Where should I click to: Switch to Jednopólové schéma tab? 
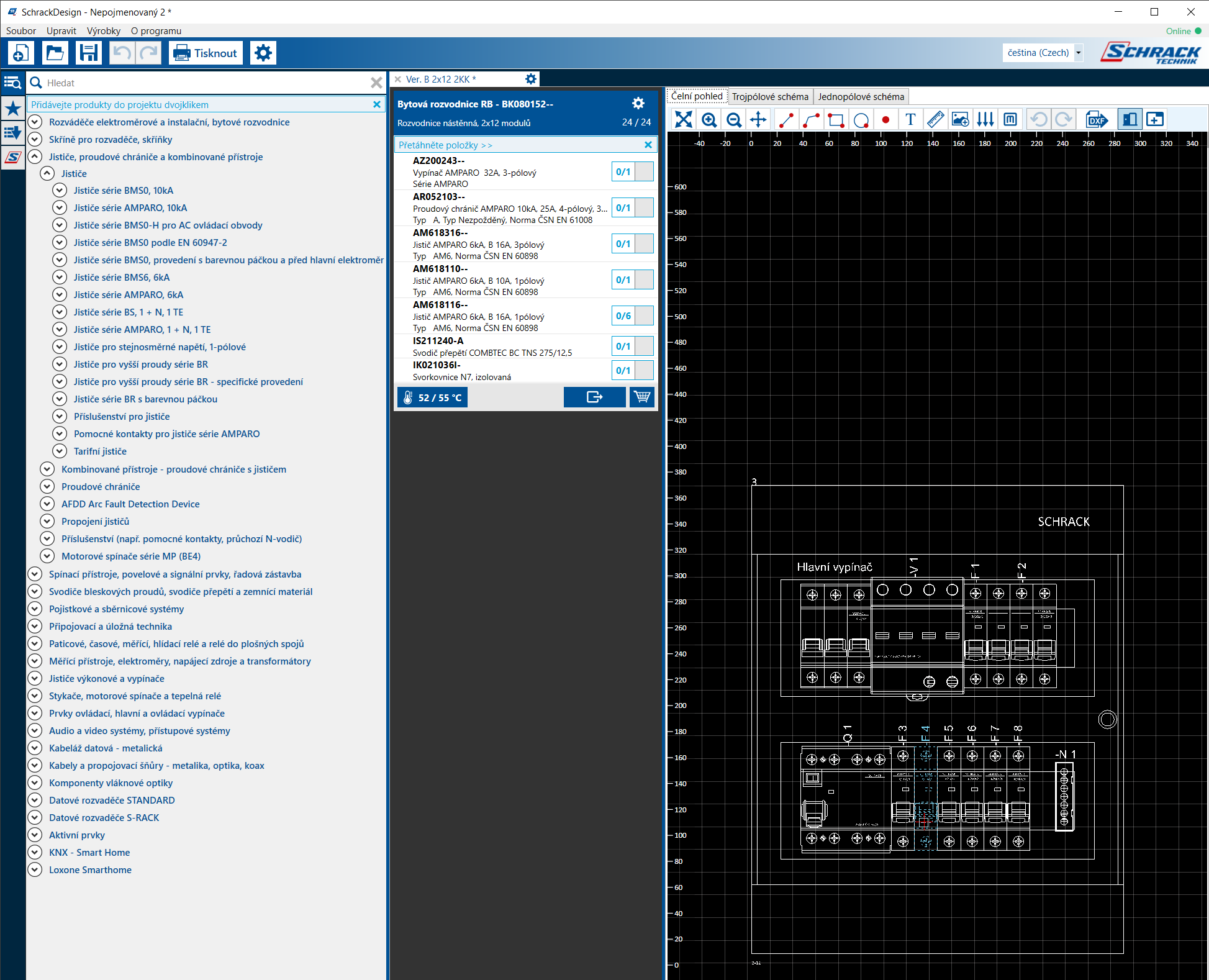[x=861, y=96]
